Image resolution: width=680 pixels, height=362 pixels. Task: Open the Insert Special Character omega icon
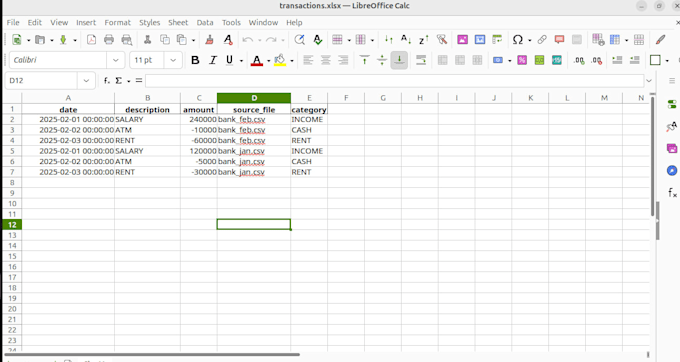pyautogui.click(x=517, y=40)
